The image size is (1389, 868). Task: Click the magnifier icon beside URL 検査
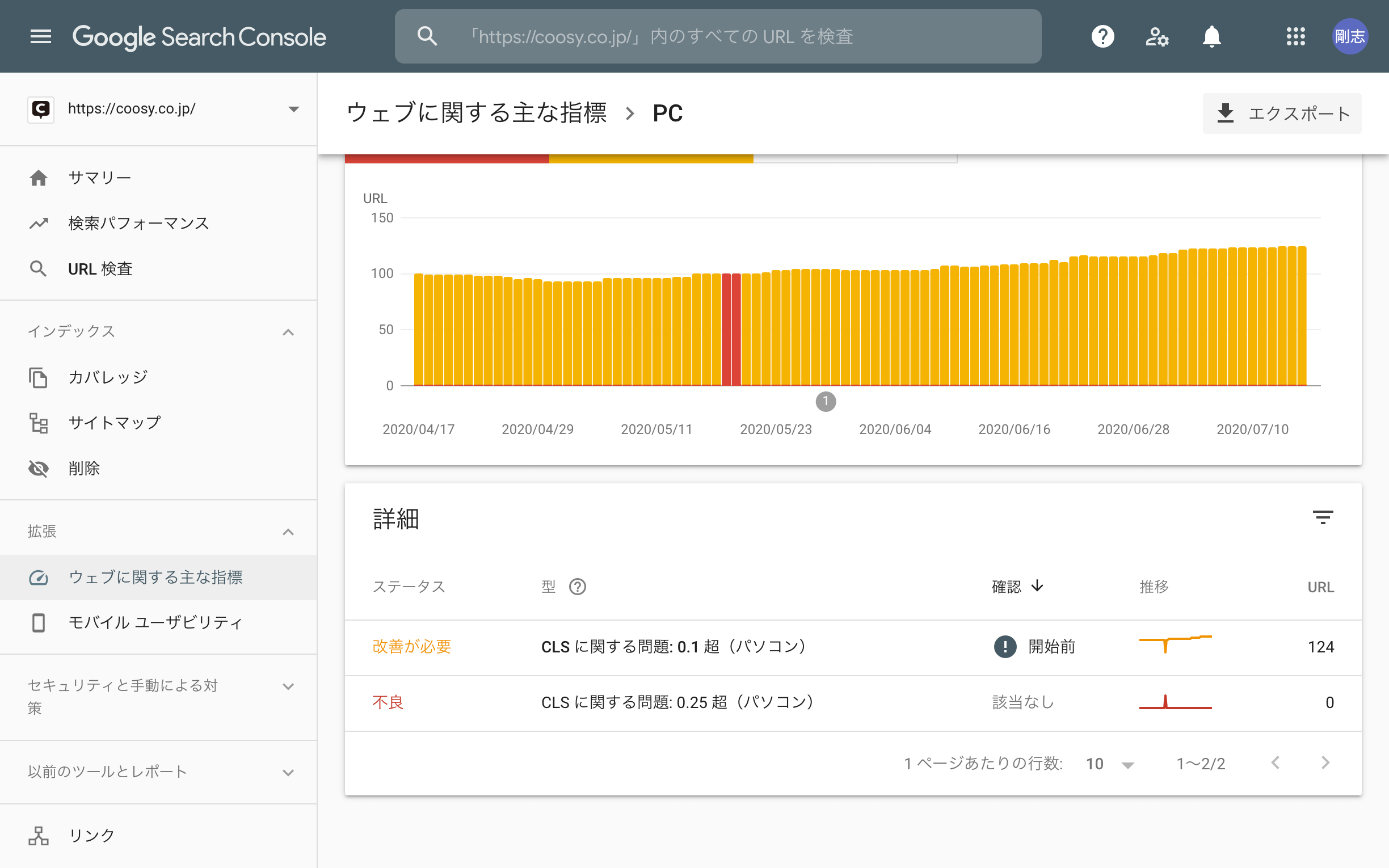39,269
